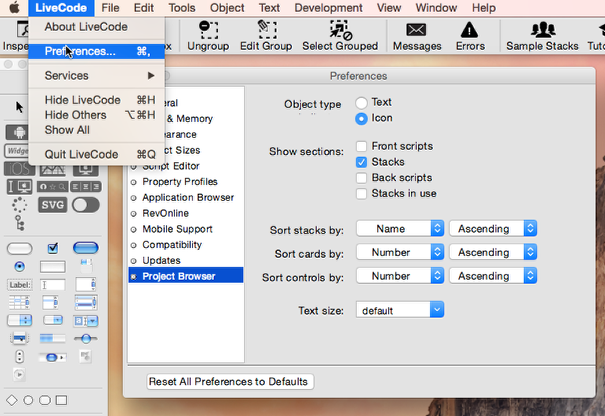Open the Object menu
The image size is (605, 416).
coord(227,8)
